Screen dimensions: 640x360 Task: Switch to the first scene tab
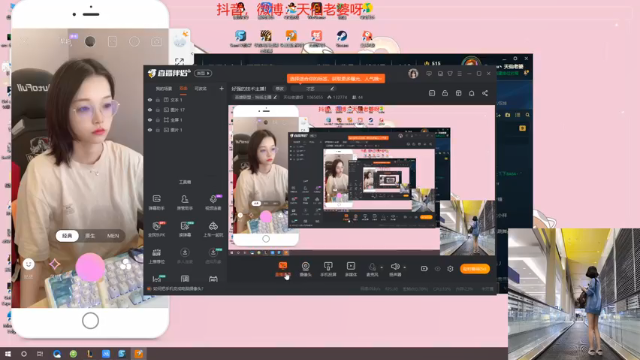(x=163, y=89)
